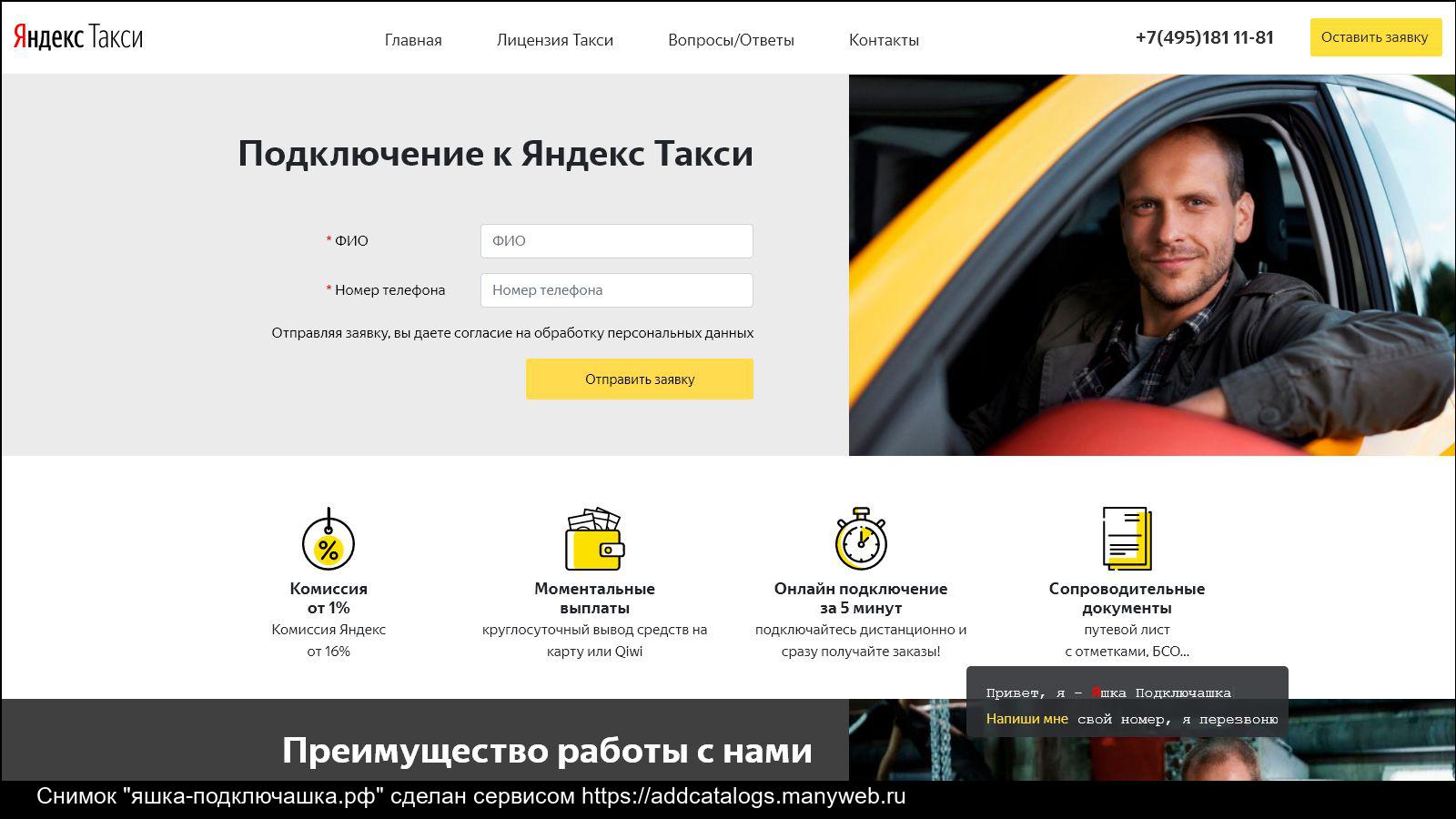Open the Главная menu item
Screen dimensions: 1456x819
pyautogui.click(x=413, y=40)
